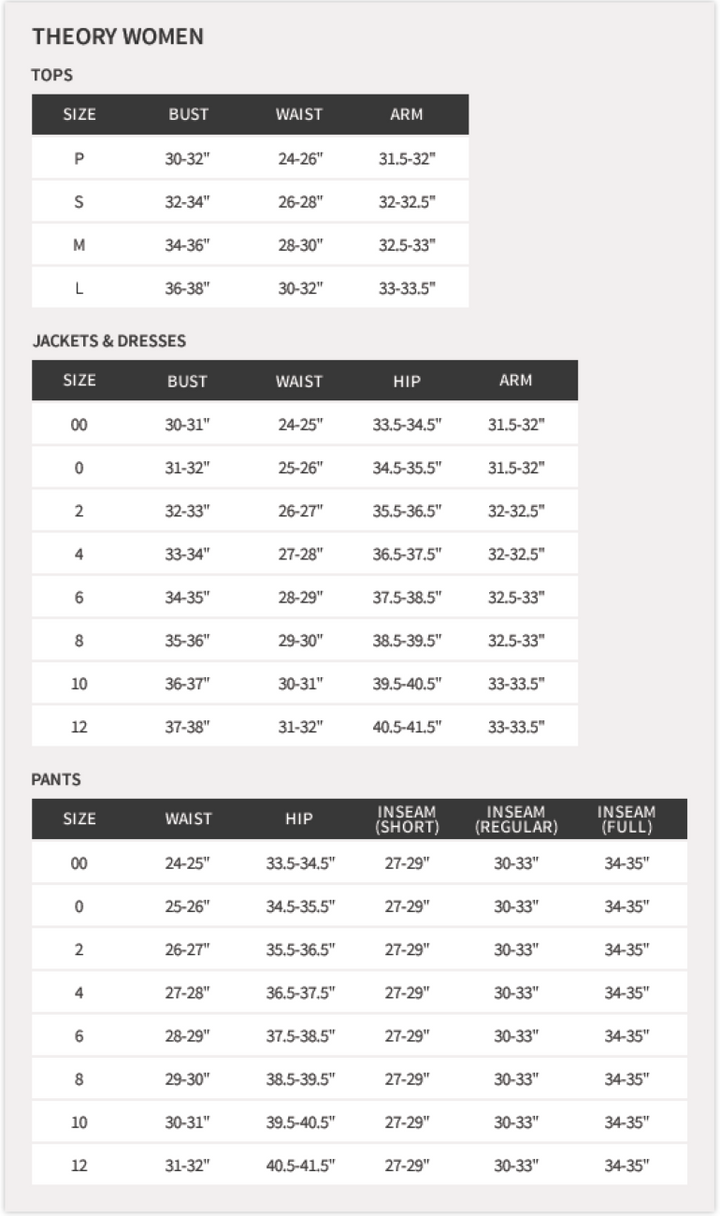Image resolution: width=720 pixels, height=1216 pixels.
Task: Select the HIP header in Jackets & Dresses
Action: (407, 381)
